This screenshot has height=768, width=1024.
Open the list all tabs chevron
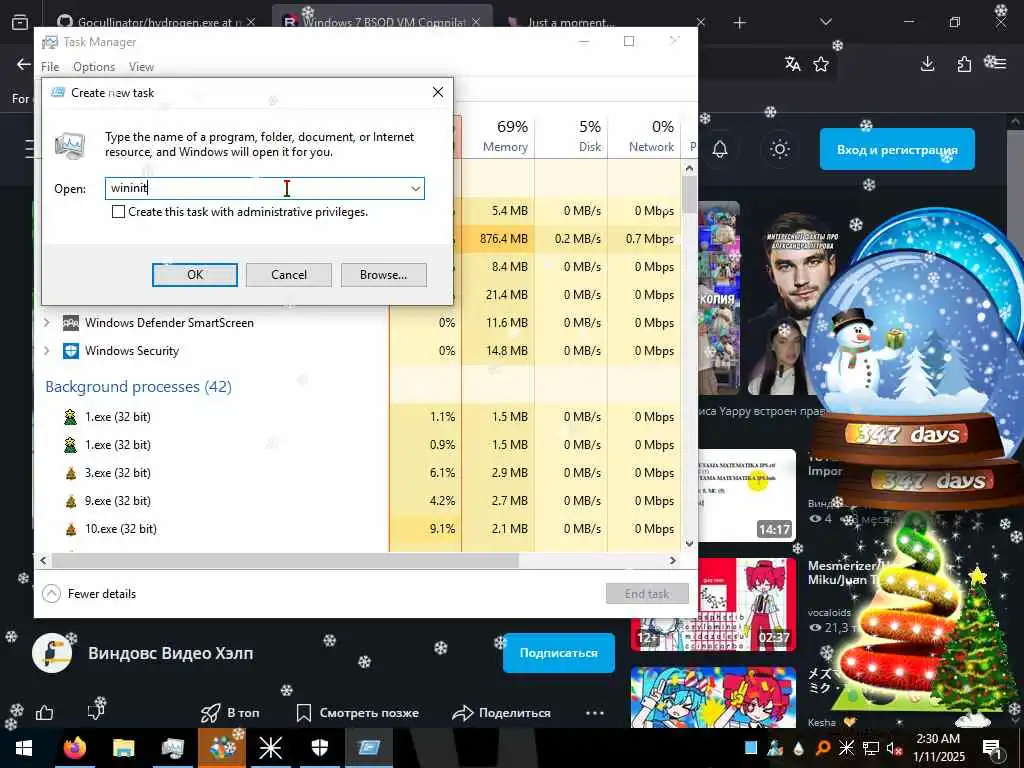pyautogui.click(x=825, y=23)
